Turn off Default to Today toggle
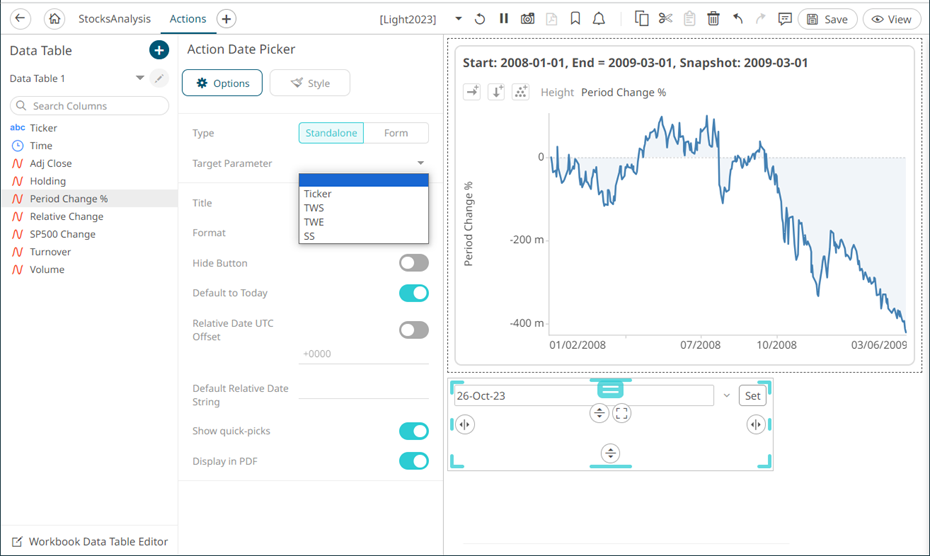Image resolution: width=930 pixels, height=556 pixels. [413, 293]
